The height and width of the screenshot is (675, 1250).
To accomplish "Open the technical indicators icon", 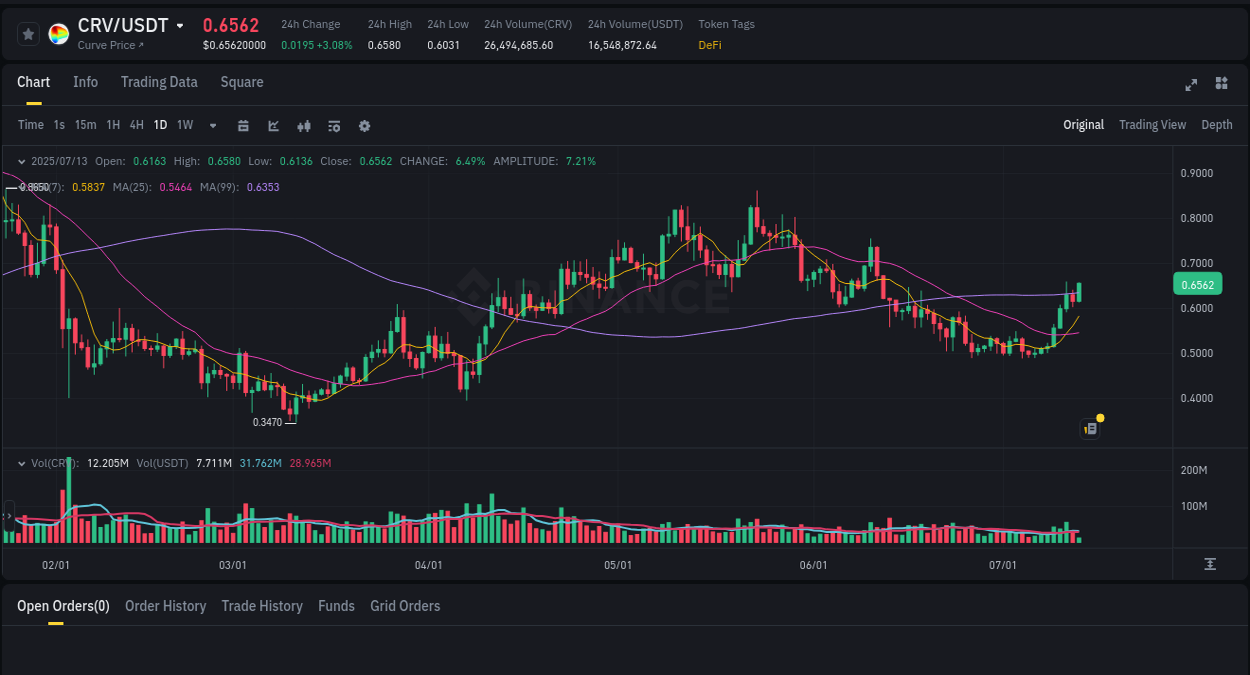I will click(303, 126).
